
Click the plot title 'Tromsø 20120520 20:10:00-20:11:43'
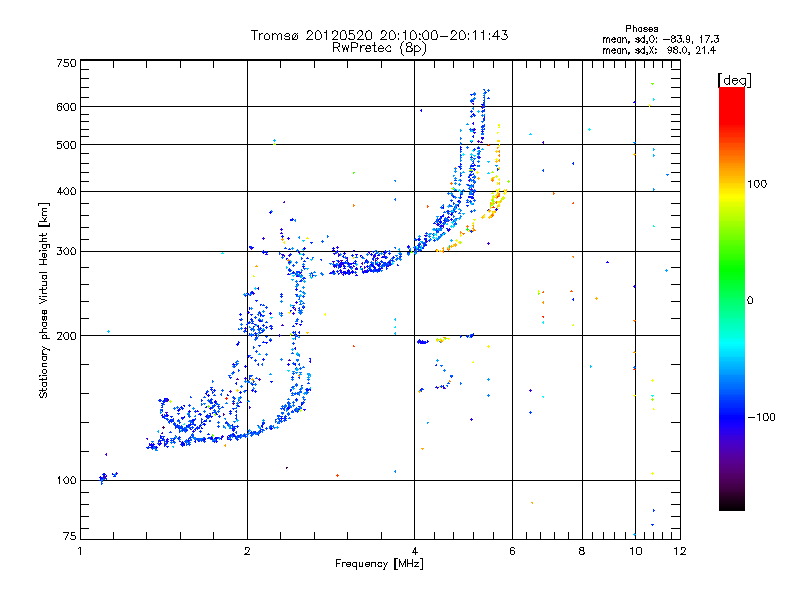pos(379,35)
